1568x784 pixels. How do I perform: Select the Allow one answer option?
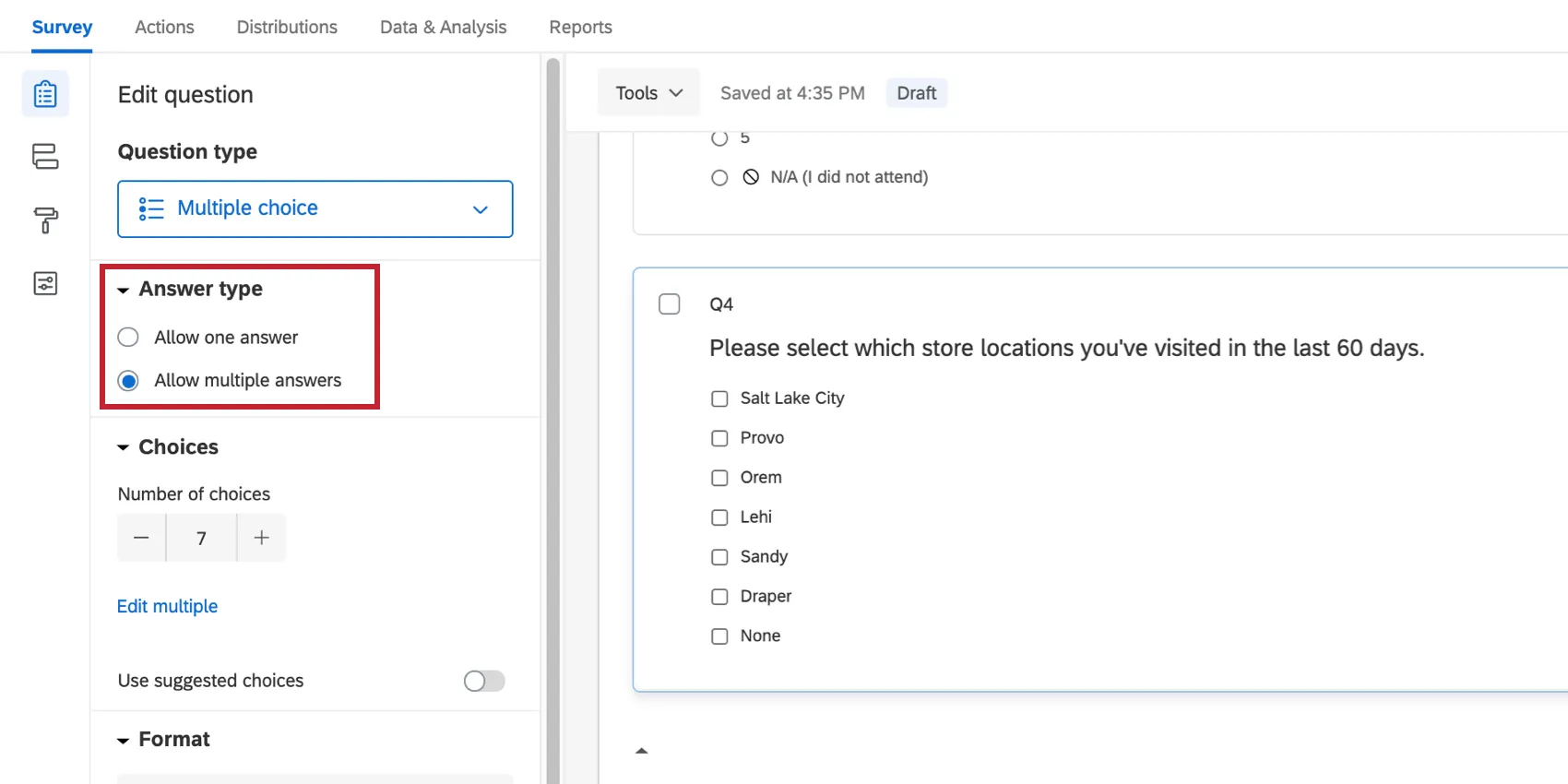(128, 338)
